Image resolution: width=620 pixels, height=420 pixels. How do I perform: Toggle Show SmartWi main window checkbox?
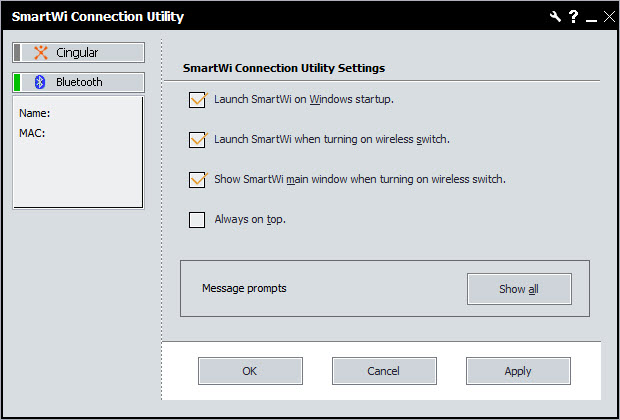point(197,180)
